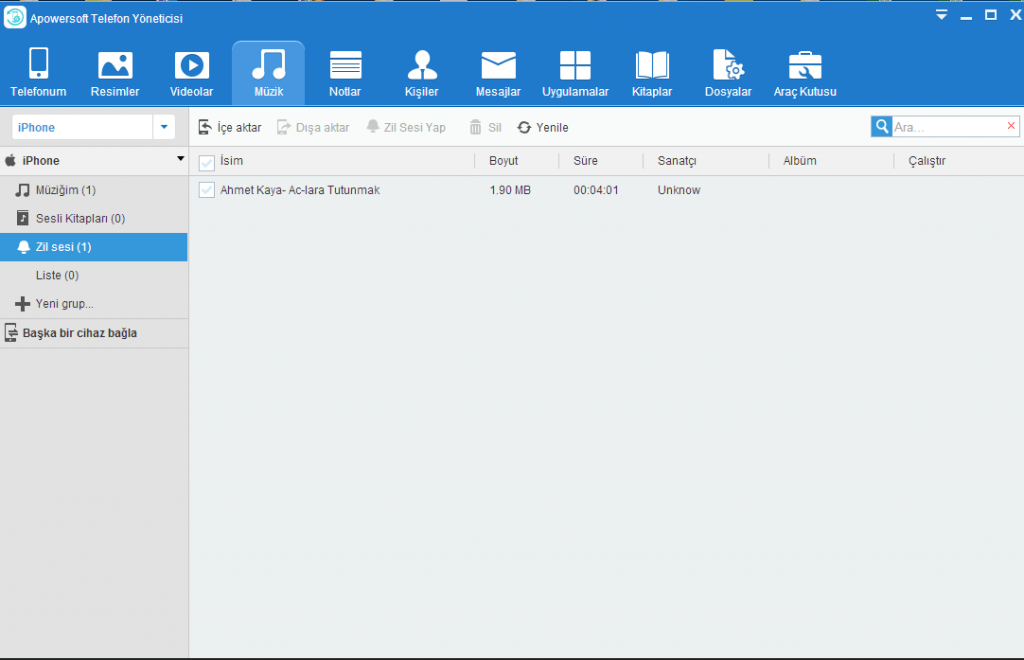Toggle the select-all checkbox beside İsim
Image resolution: width=1024 pixels, height=660 pixels.
click(207, 162)
